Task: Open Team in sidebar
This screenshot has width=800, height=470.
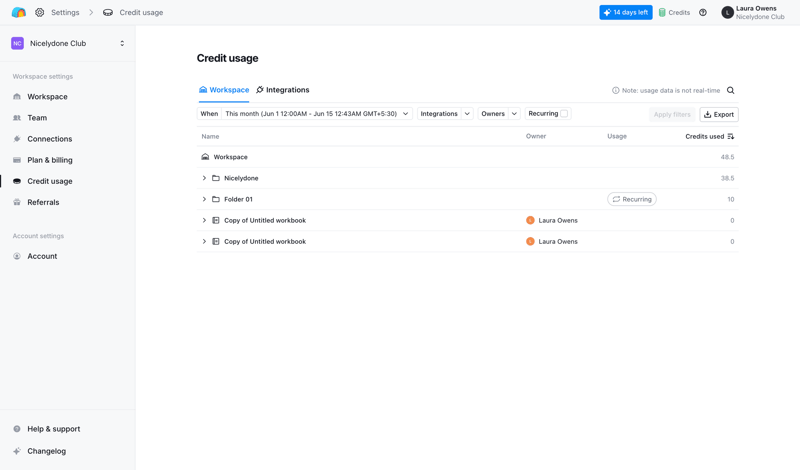Action: pyautogui.click(x=37, y=118)
